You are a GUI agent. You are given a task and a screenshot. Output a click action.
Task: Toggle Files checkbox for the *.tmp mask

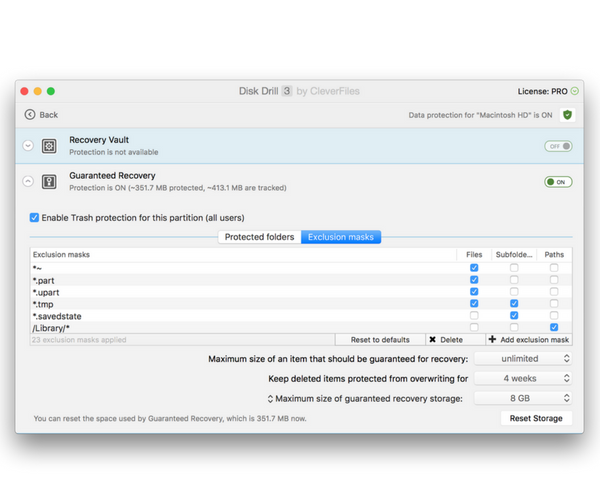click(x=474, y=303)
